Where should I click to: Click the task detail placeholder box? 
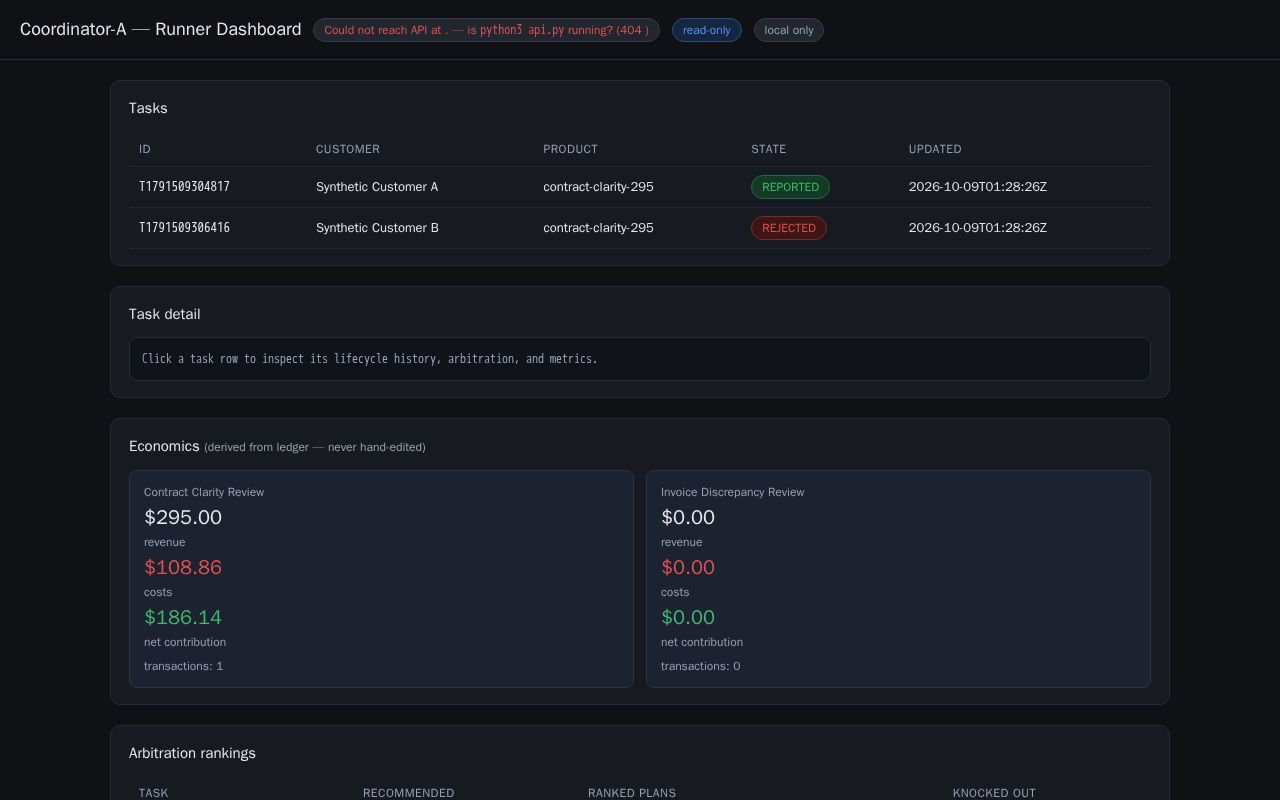(x=640, y=359)
